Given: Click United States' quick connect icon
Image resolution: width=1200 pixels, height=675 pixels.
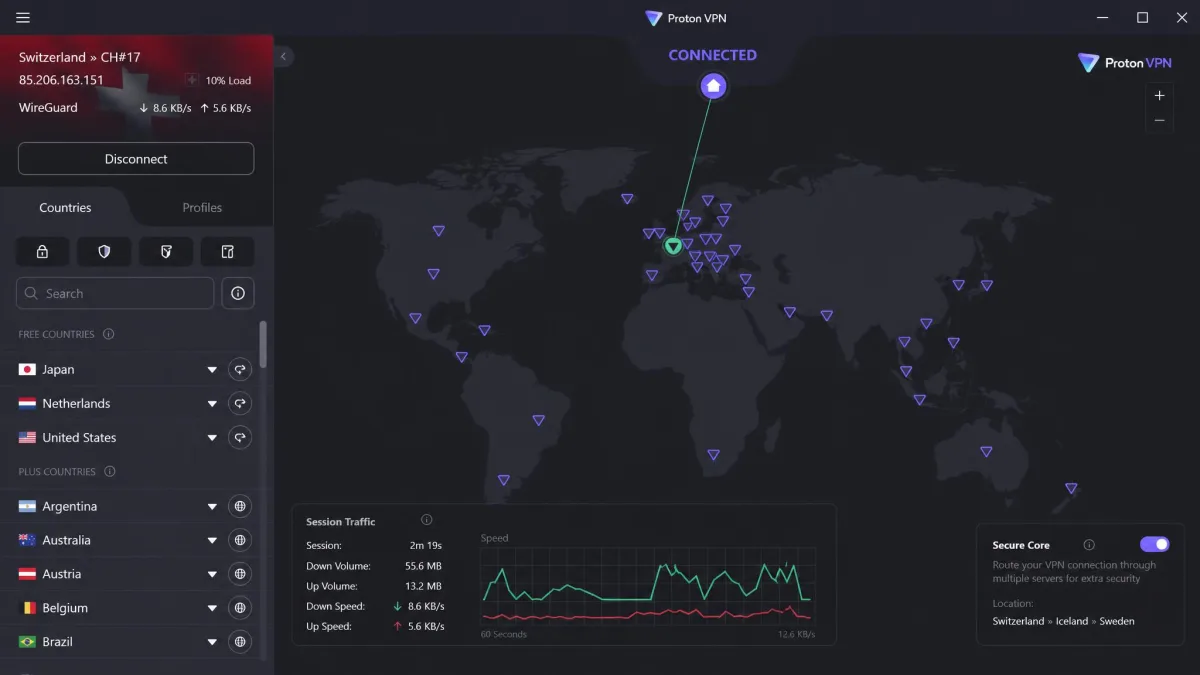Looking at the screenshot, I should [x=239, y=438].
